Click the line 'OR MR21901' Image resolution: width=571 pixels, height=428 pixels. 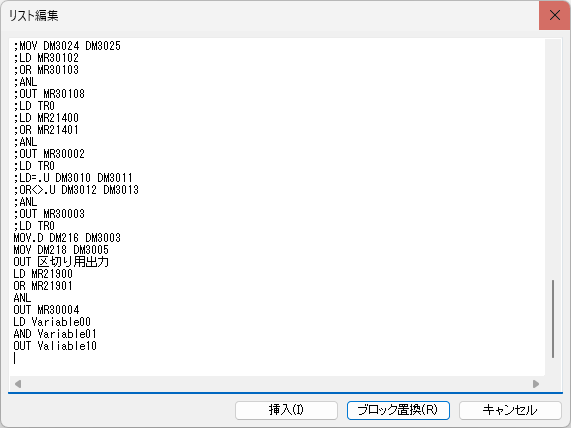pos(43,286)
